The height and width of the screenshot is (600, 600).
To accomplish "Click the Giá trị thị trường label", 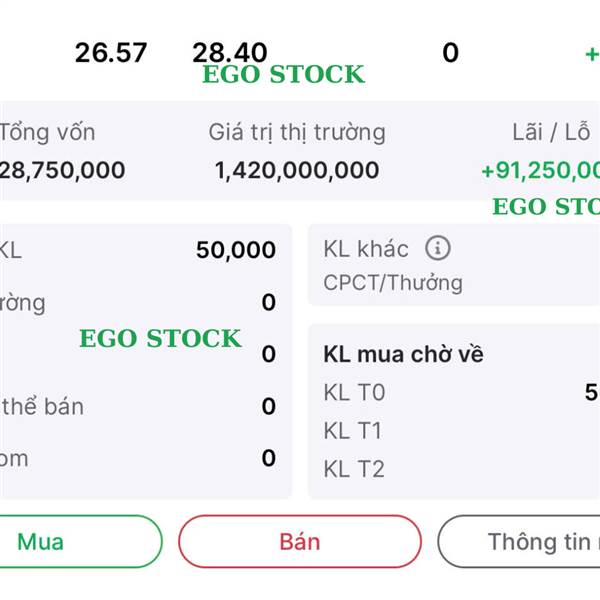I will point(297,133).
